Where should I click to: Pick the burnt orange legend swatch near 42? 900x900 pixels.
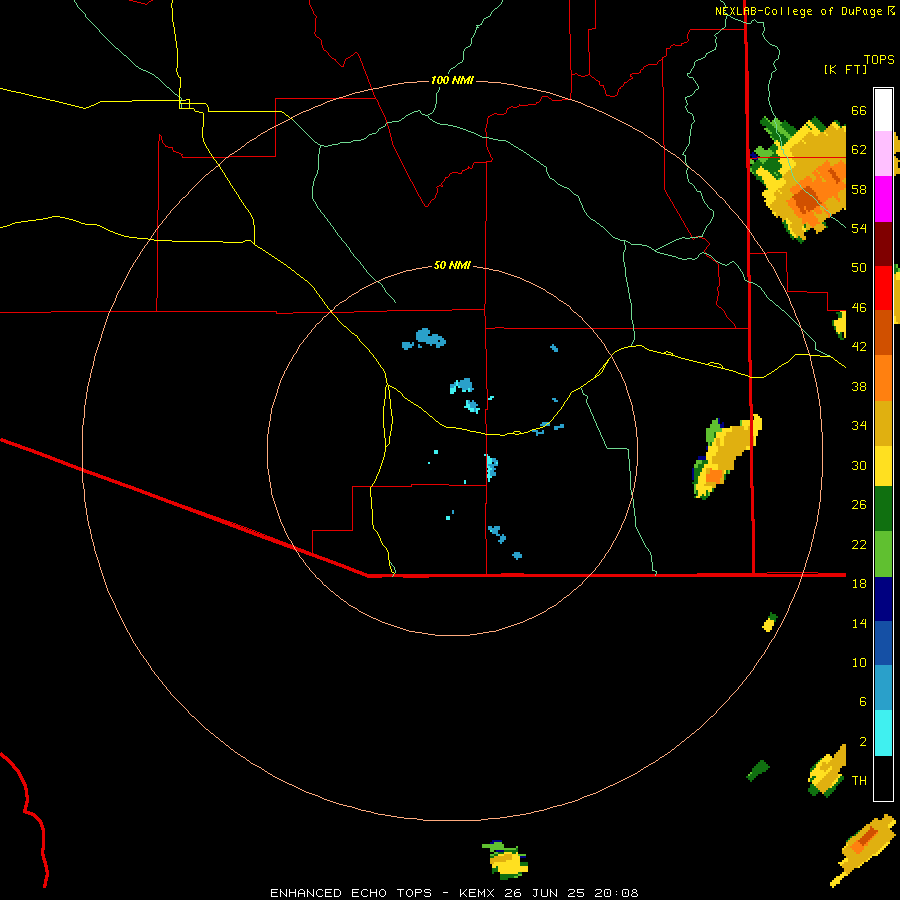pos(883,332)
